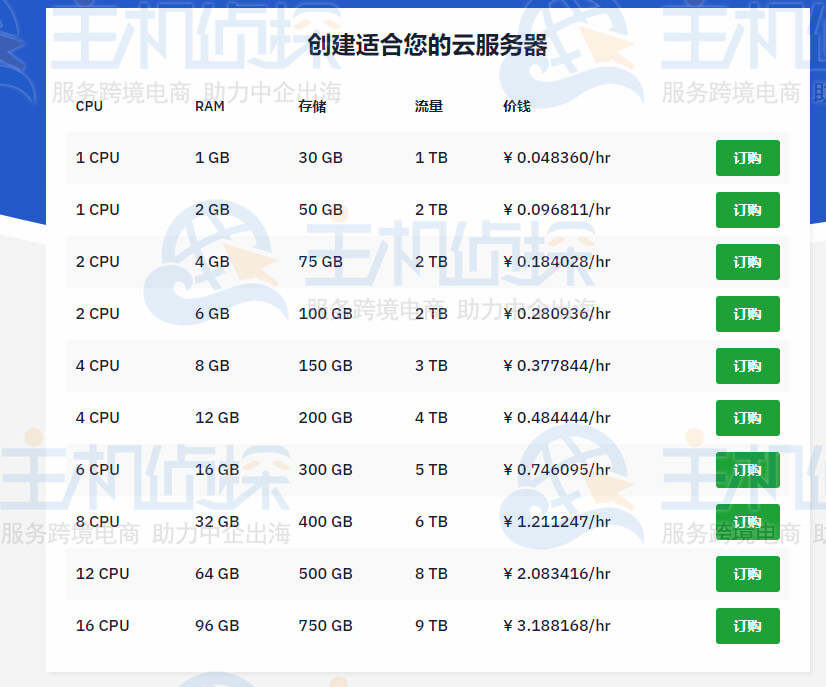
Task: Click the CPU column header
Action: tap(88, 106)
